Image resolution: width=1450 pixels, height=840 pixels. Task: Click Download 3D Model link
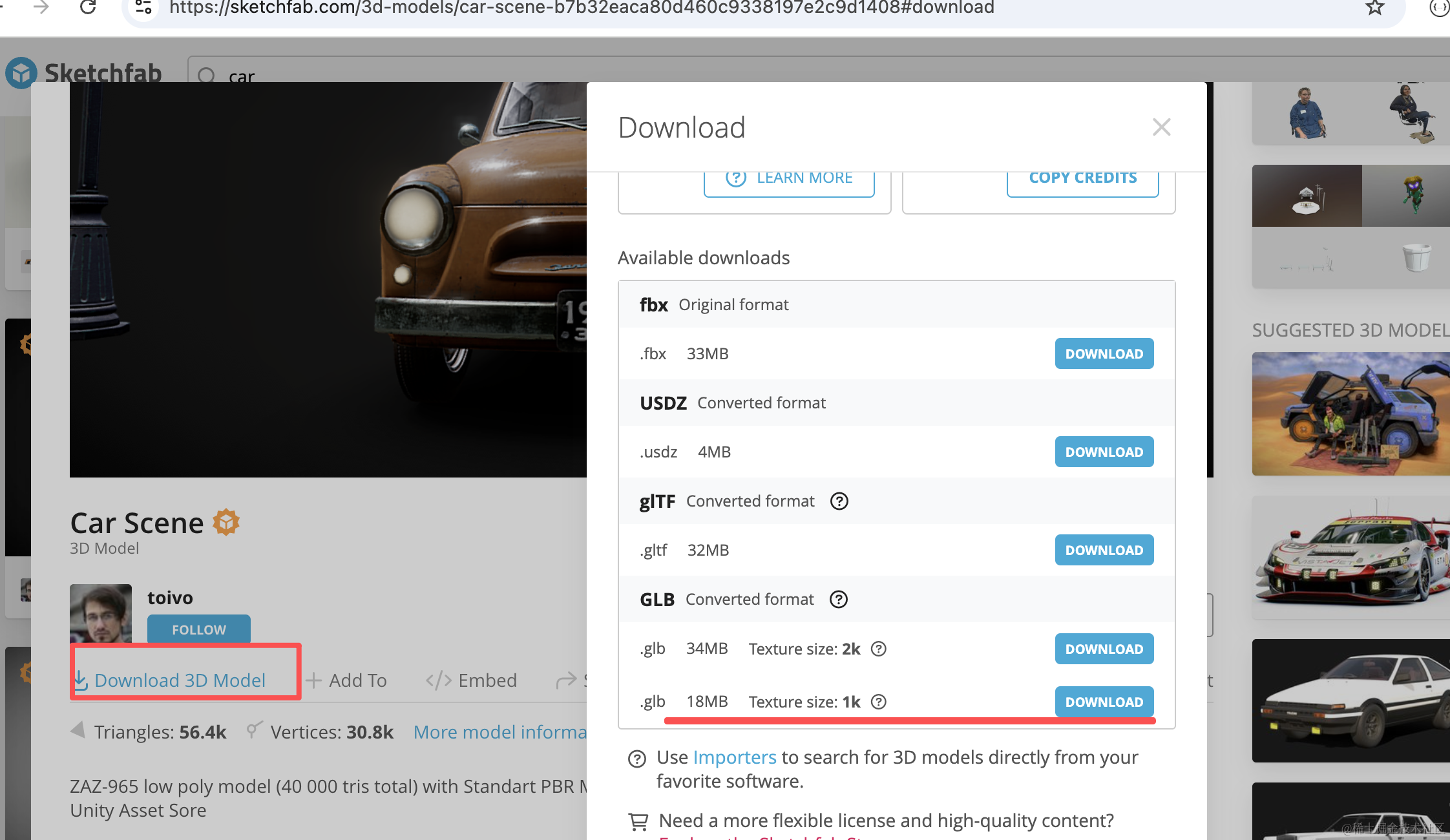tap(170, 680)
